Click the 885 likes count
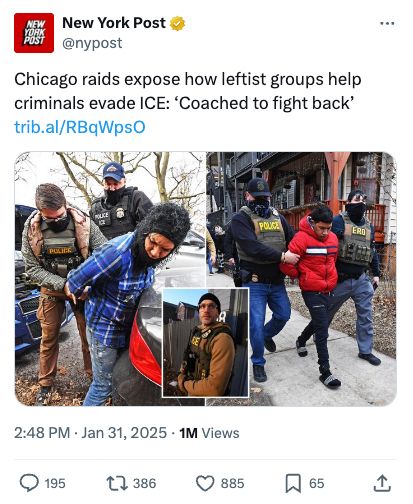 [x=233, y=483]
